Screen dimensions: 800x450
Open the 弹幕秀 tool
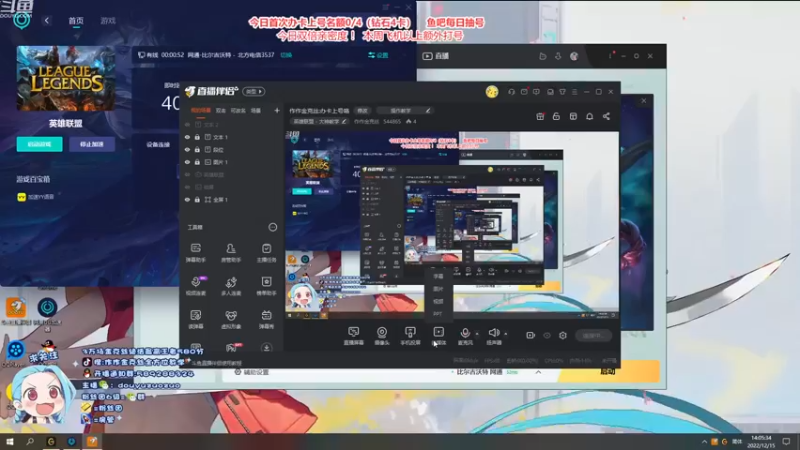266,319
